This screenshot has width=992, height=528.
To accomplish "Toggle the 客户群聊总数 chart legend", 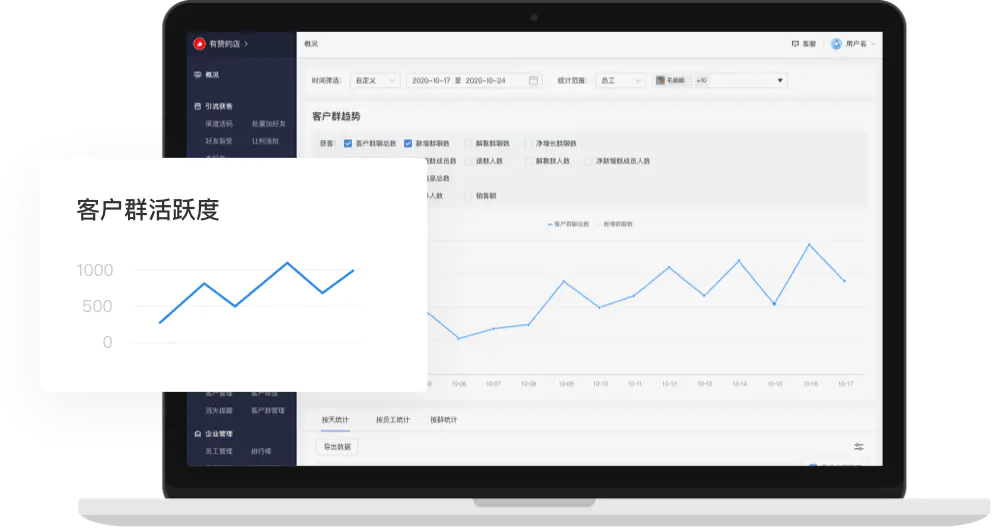I will click(568, 224).
